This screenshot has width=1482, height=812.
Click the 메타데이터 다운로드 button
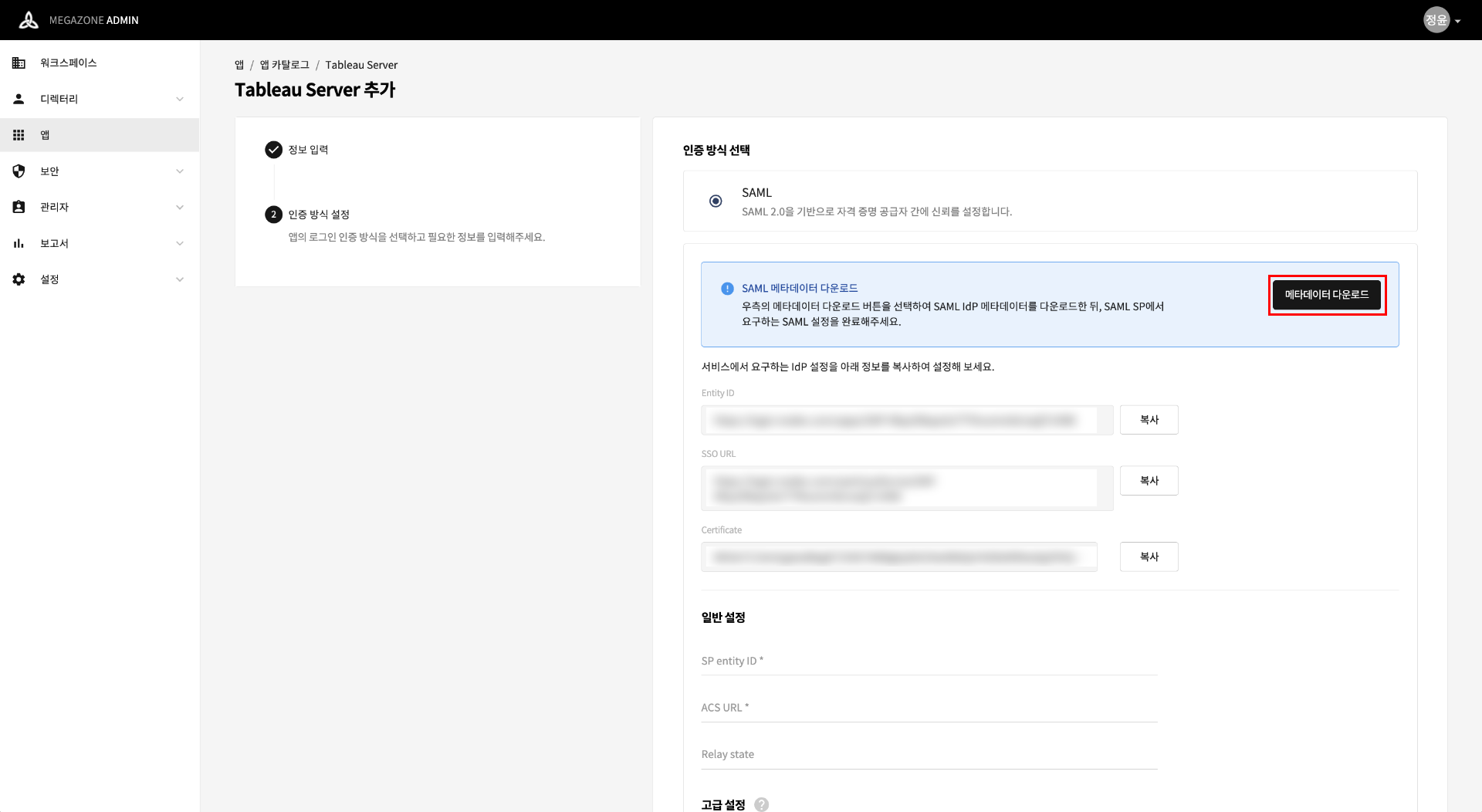[1327, 295]
